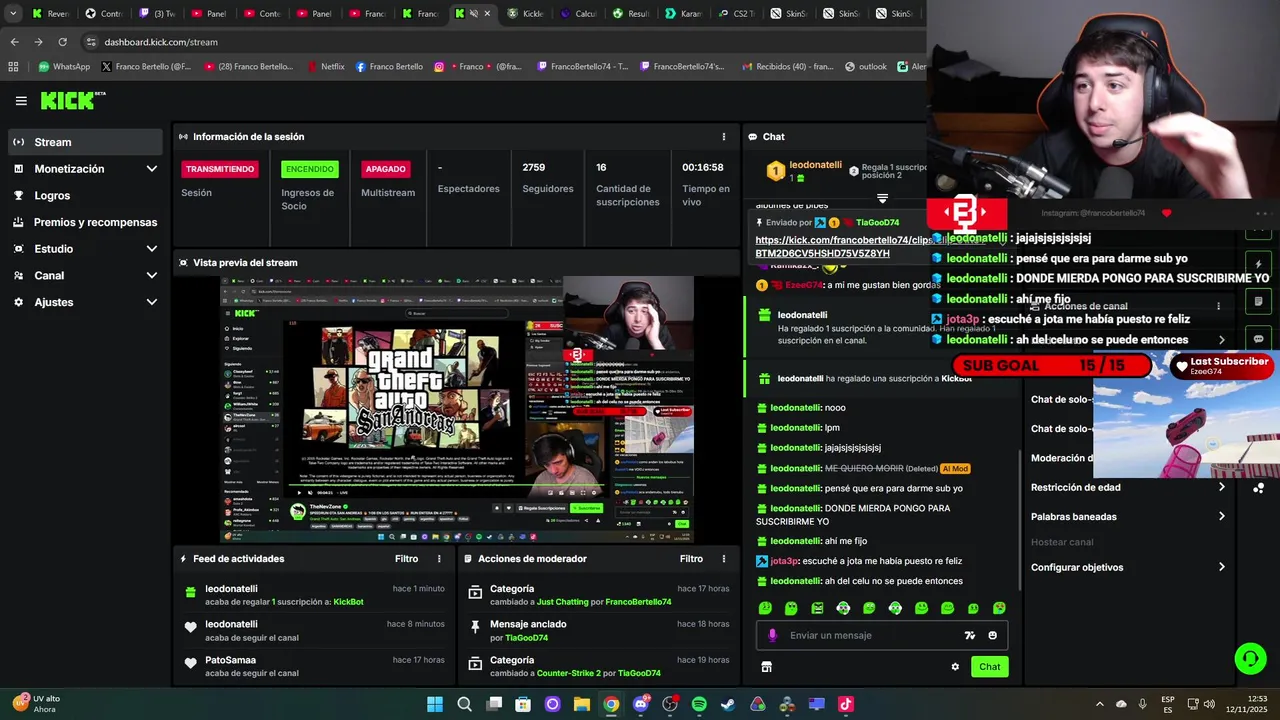Click the chat translate icon in the message box
1280x720 pixels.
click(969, 635)
